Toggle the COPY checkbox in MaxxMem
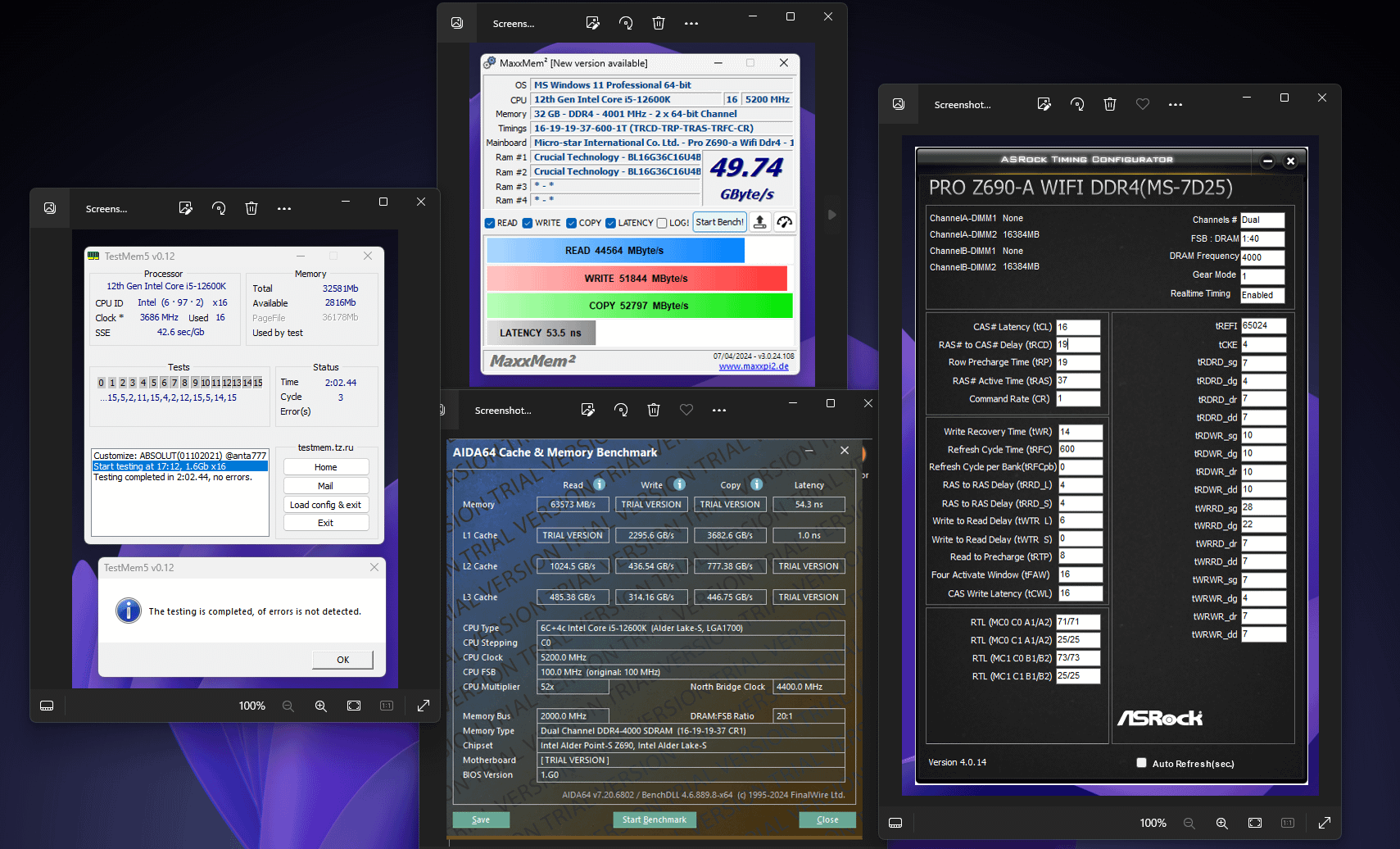 pyautogui.click(x=572, y=223)
